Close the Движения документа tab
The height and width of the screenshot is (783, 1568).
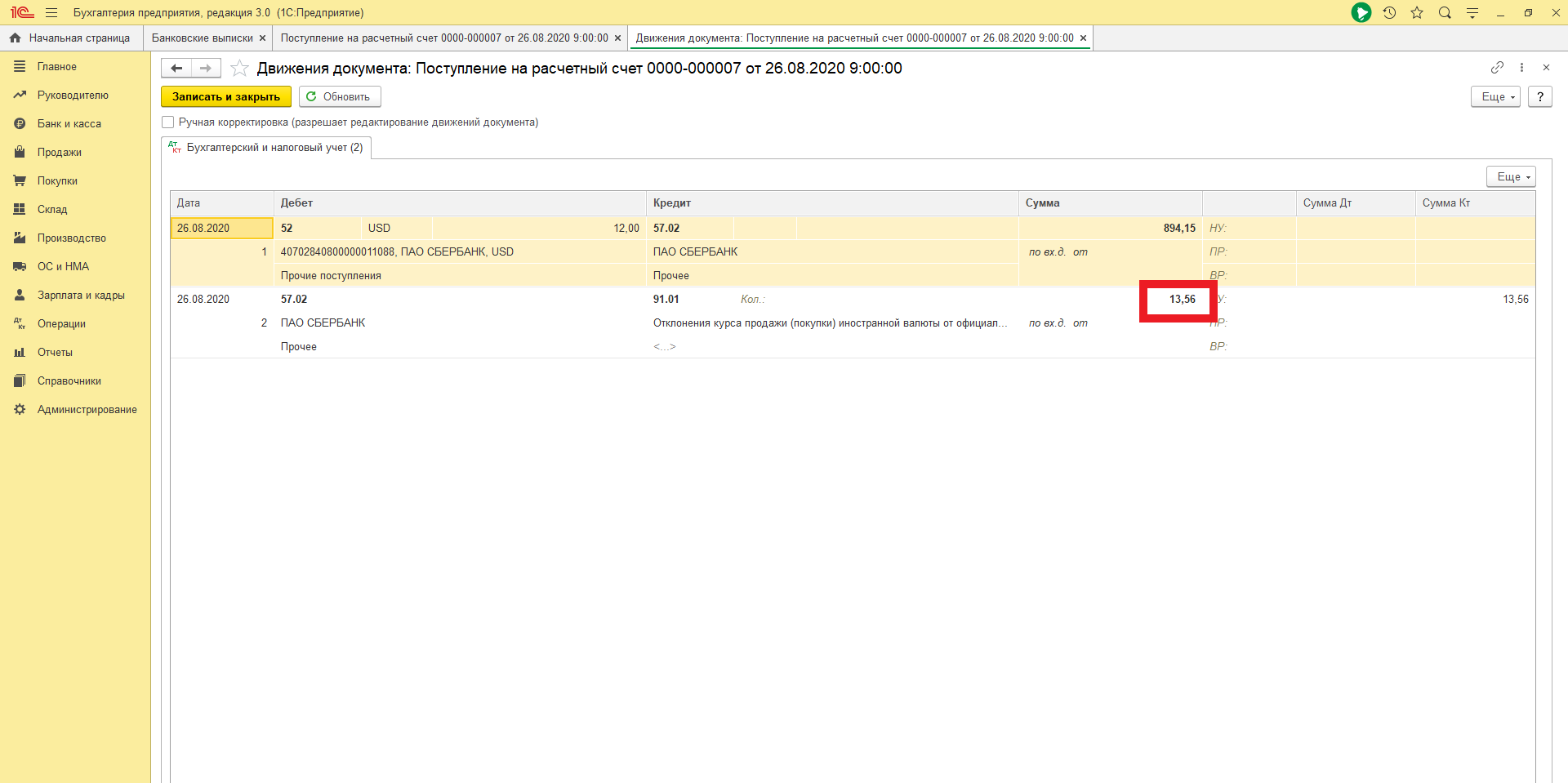coord(1083,38)
